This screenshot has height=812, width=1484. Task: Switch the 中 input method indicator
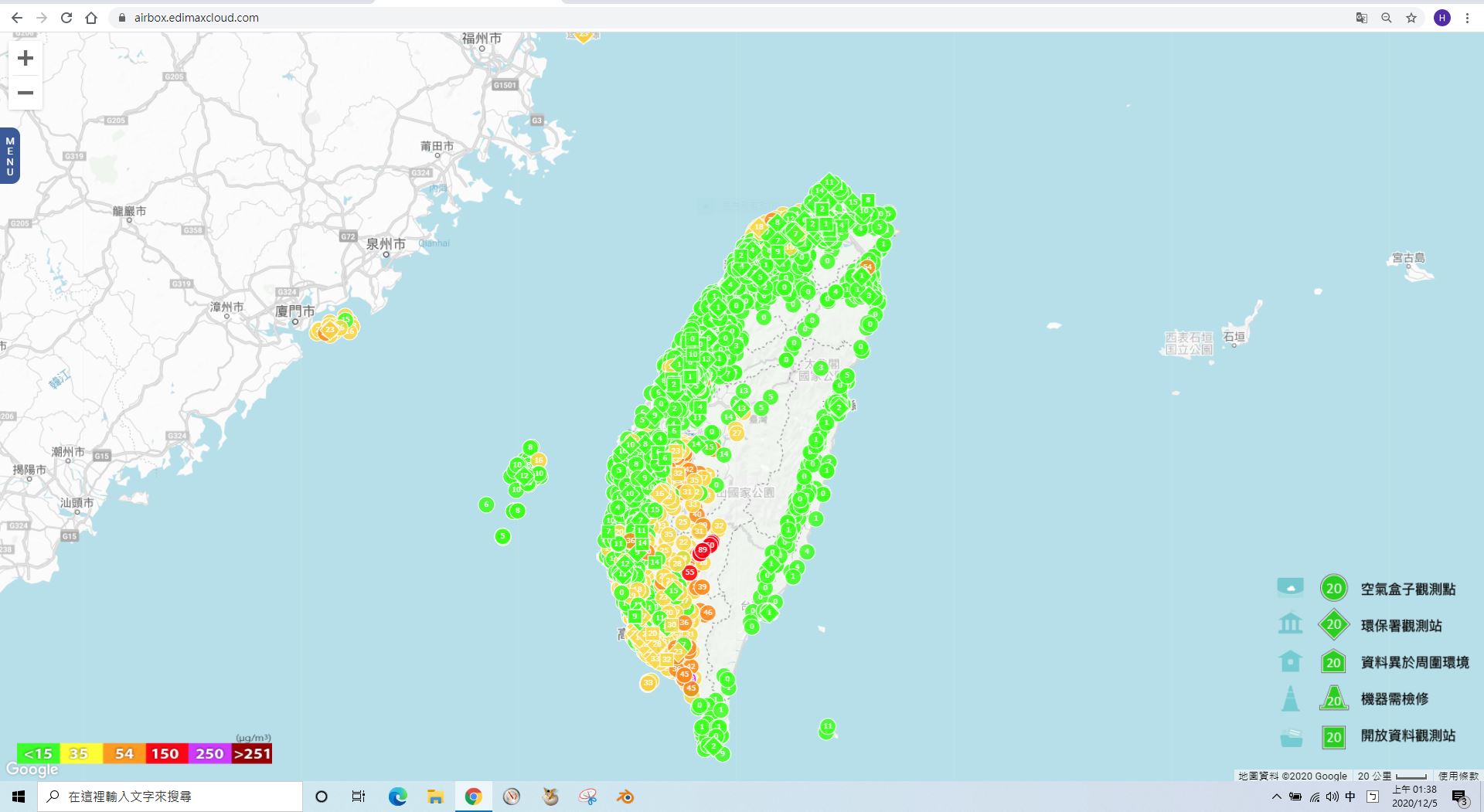tap(1350, 797)
